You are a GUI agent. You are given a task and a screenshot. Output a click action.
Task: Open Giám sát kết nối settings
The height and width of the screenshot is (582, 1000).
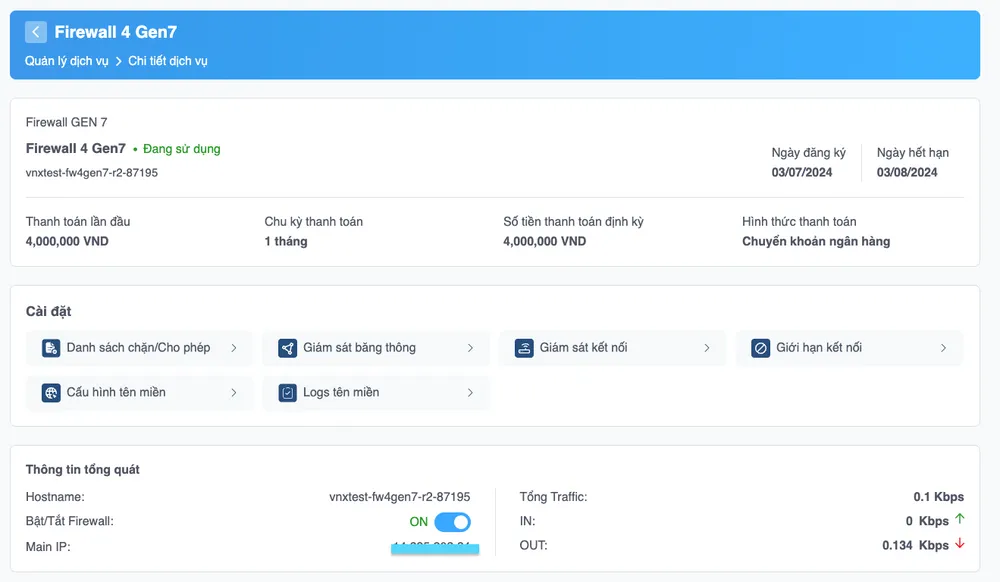(583, 348)
